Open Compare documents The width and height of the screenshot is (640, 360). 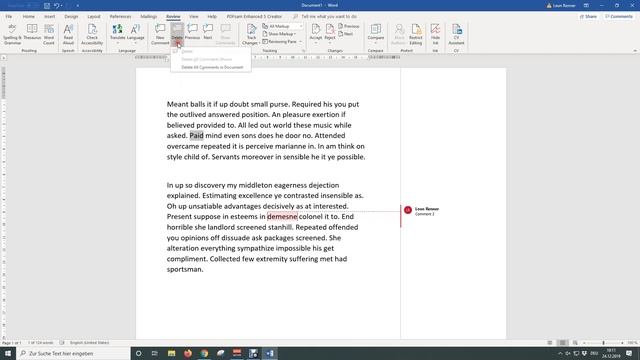(x=376, y=34)
